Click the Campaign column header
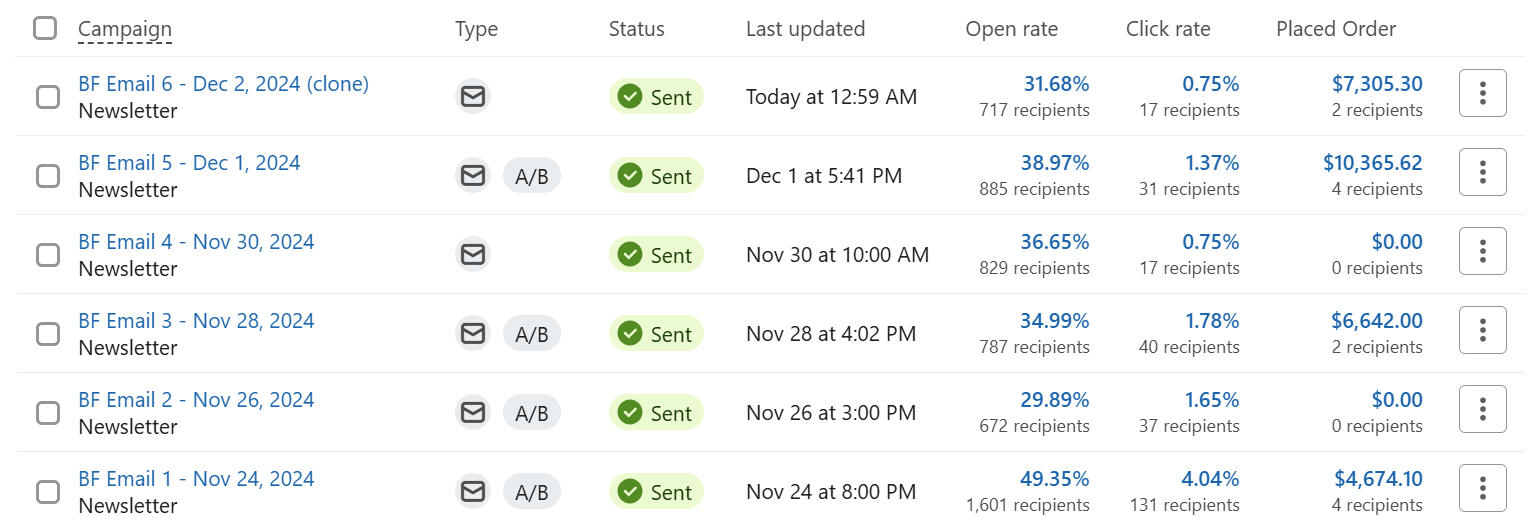1532x531 pixels. [x=125, y=29]
